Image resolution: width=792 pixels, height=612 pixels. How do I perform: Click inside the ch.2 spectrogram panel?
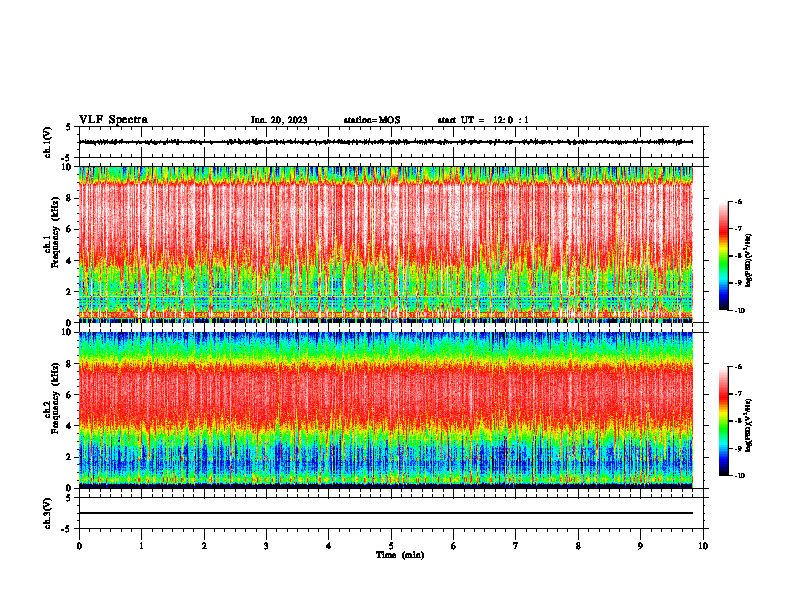click(386, 410)
